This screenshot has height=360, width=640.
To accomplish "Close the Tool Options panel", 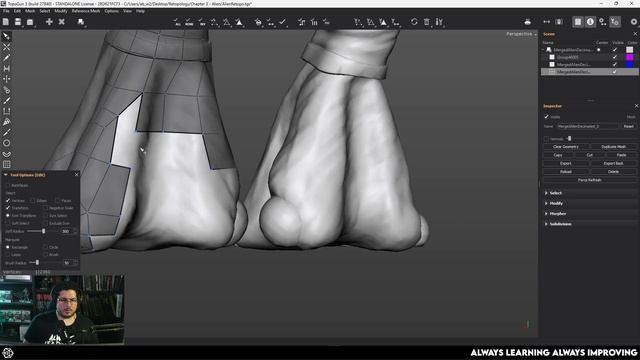I will click(x=77, y=174).
